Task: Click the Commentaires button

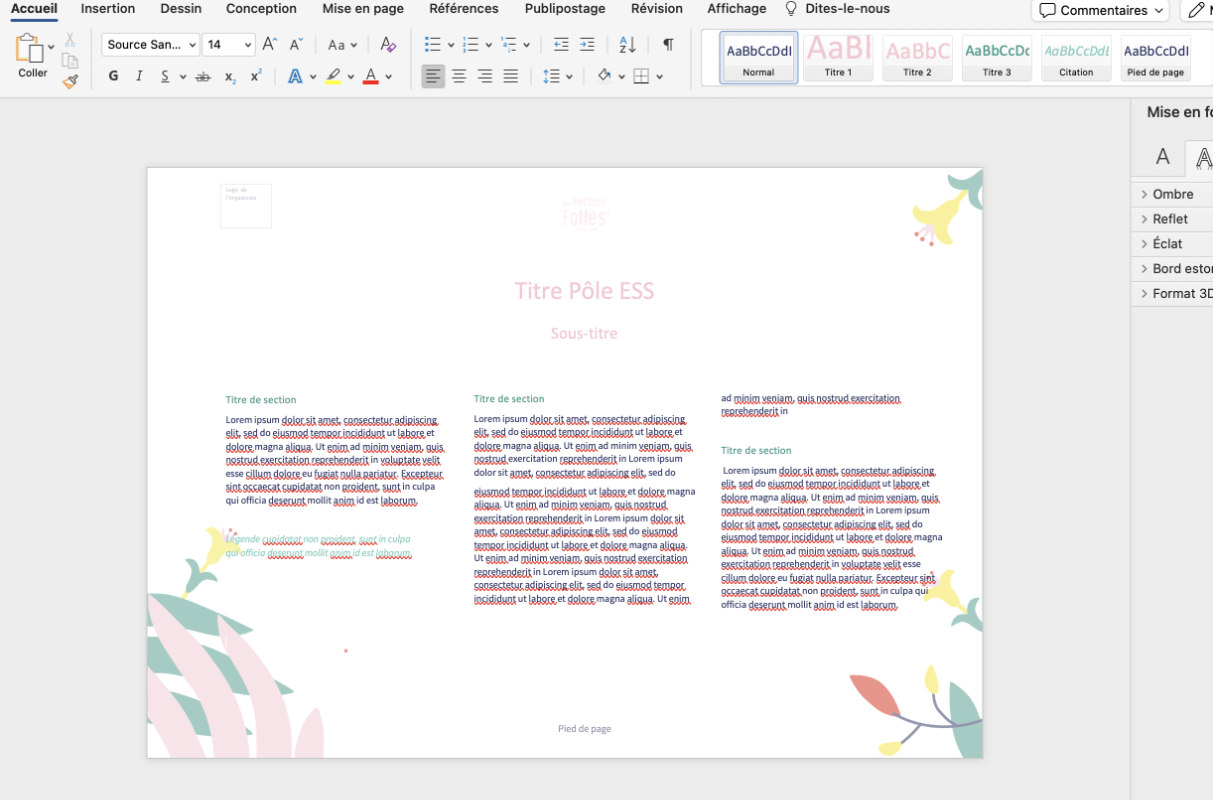Action: [1099, 10]
